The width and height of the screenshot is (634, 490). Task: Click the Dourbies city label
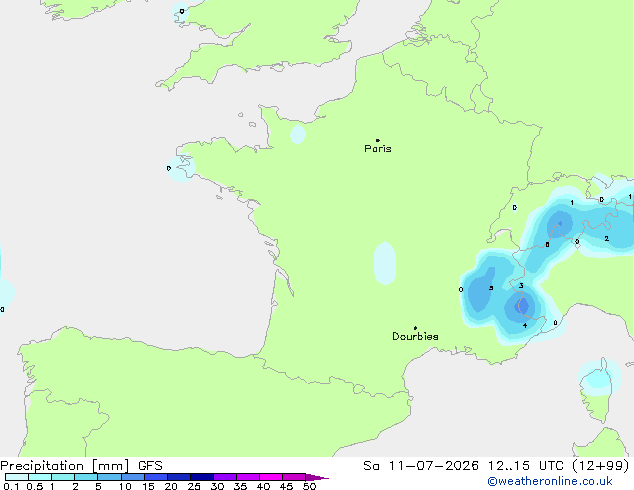415,336
